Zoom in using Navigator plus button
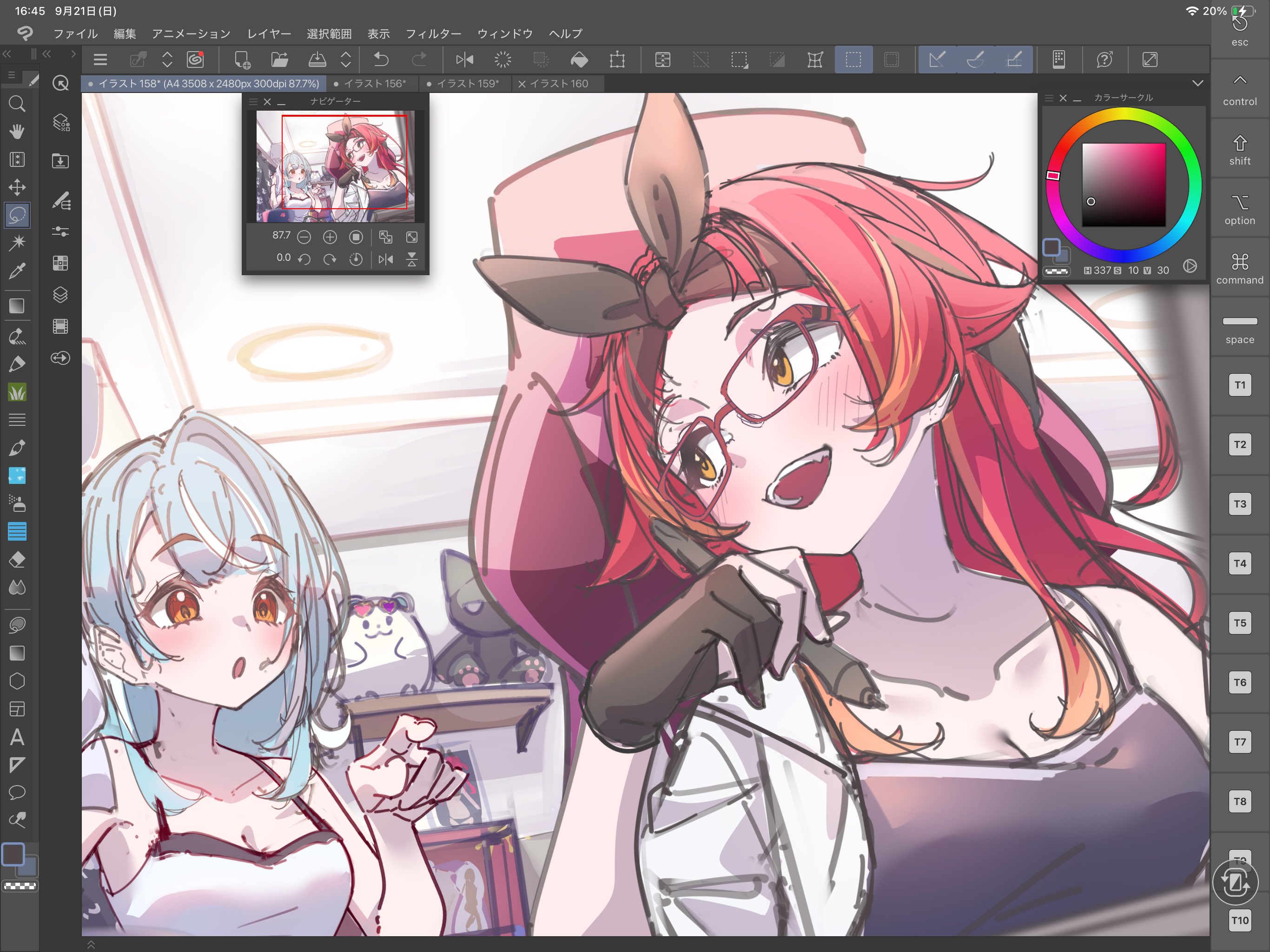This screenshot has width=1270, height=952. (330, 237)
